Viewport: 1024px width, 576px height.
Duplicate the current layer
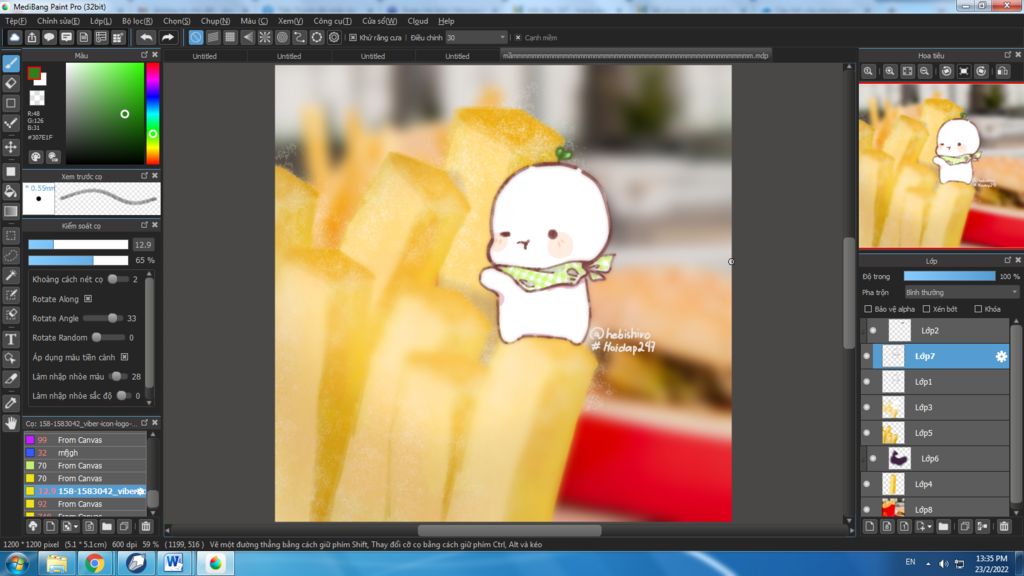point(965,526)
